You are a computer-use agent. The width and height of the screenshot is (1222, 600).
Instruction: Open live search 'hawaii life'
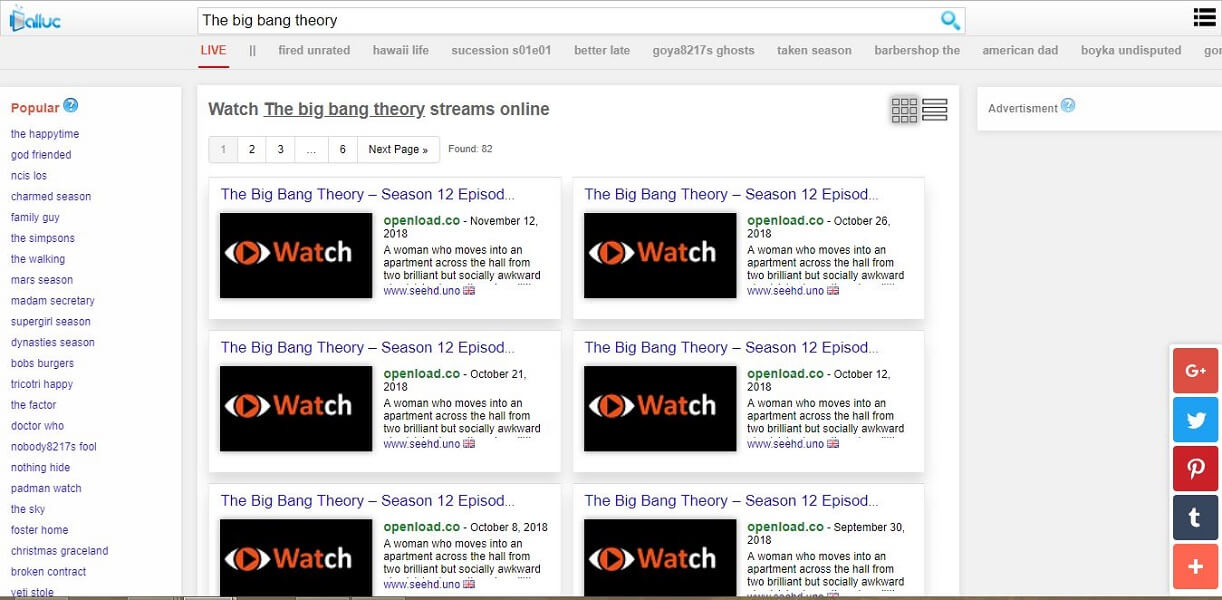point(401,50)
